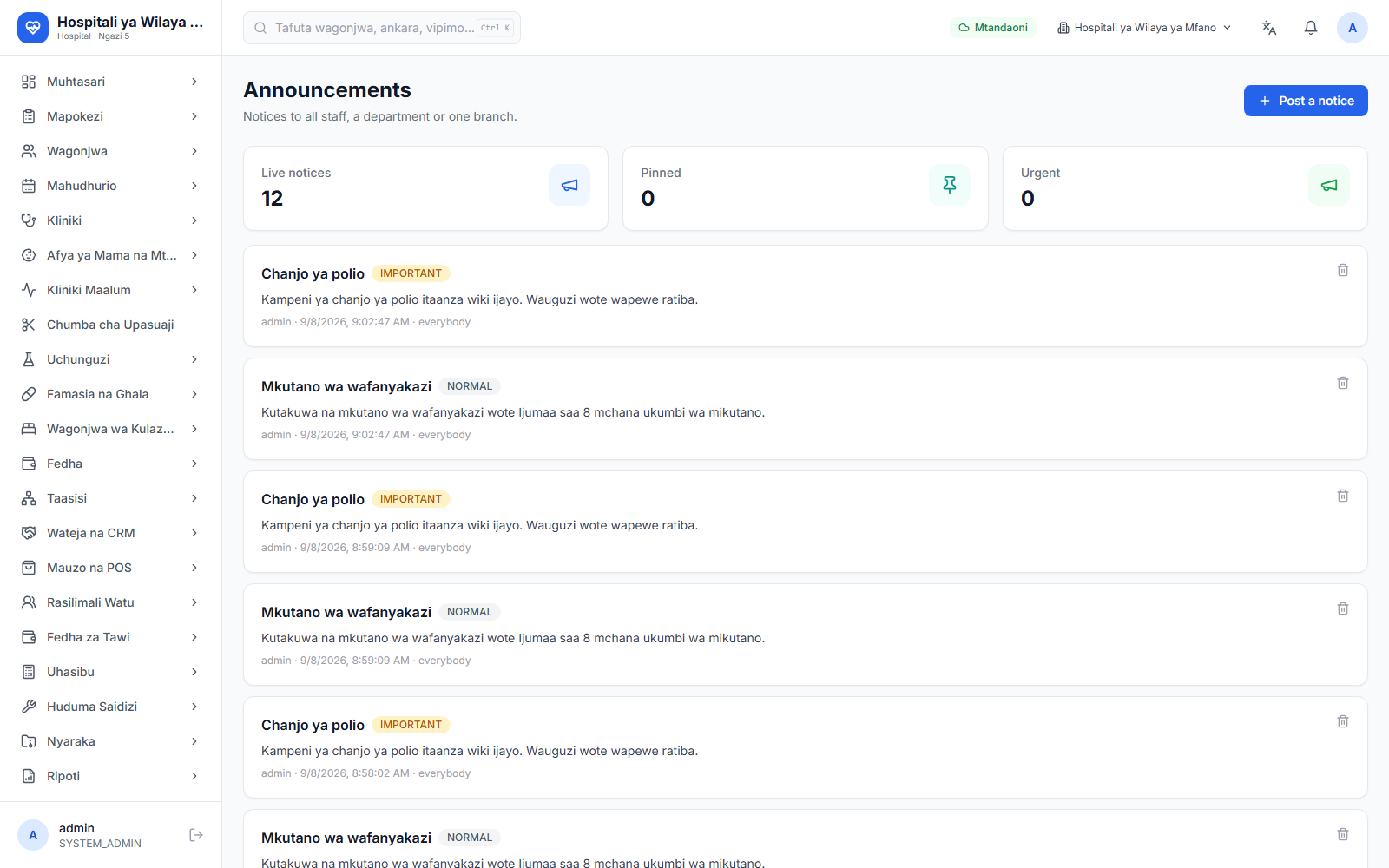
Task: Click the Mahudhurio calendar icon
Action: tap(29, 186)
